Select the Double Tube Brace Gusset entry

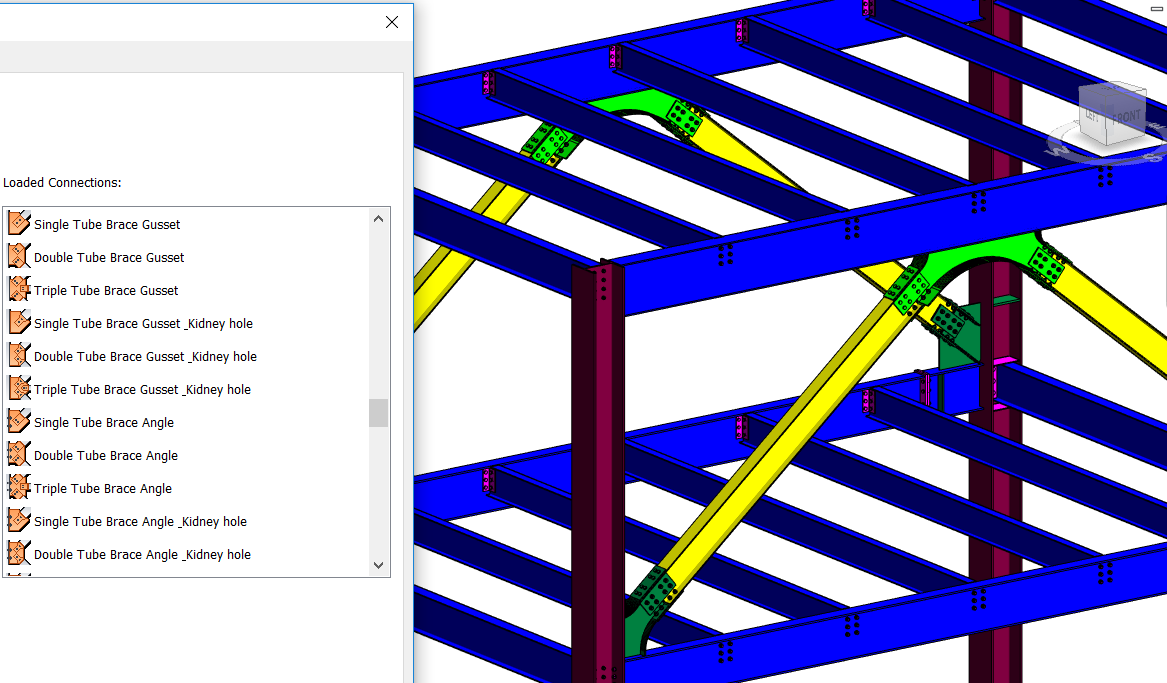(x=110, y=256)
